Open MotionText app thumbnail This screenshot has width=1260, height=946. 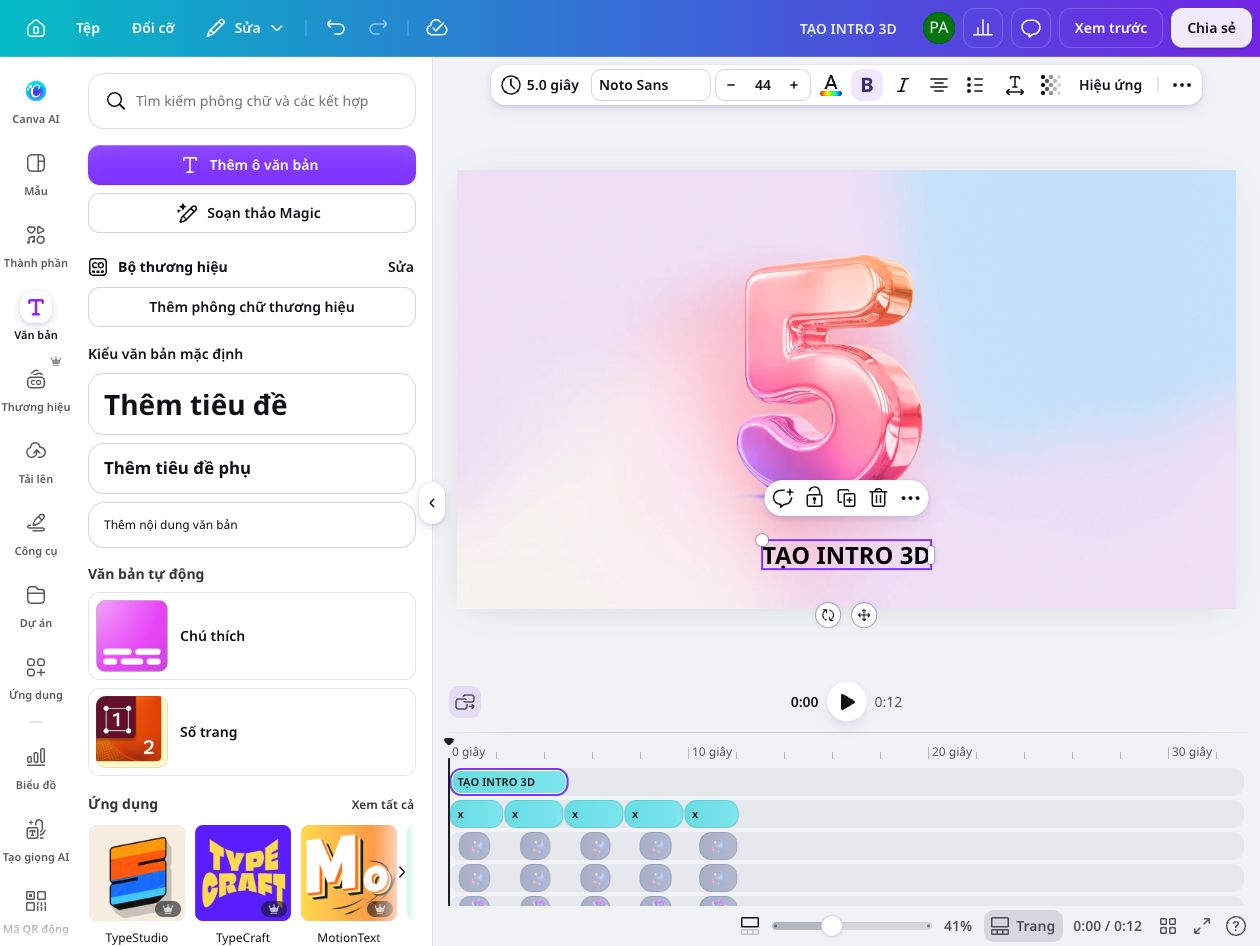click(x=349, y=873)
